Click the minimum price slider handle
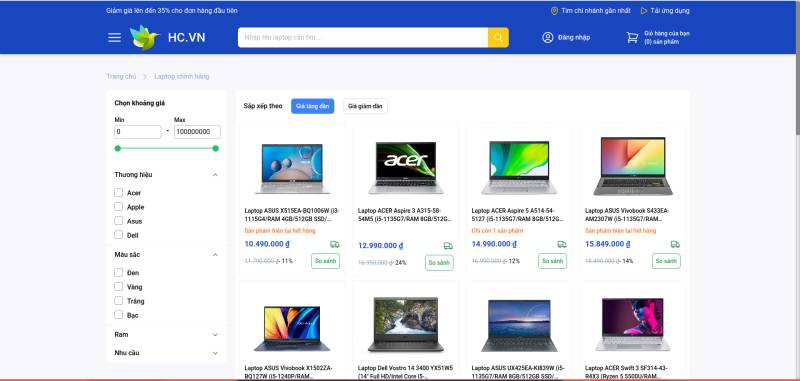800x381 pixels. 118,148
